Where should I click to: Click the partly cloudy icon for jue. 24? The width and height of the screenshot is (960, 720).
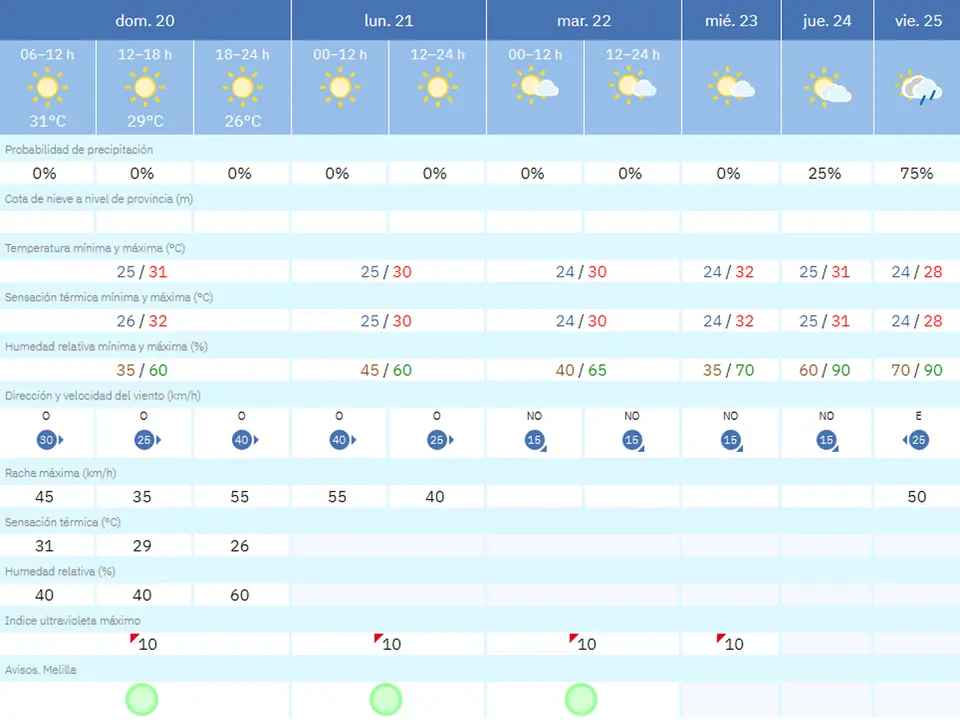[x=827, y=88]
